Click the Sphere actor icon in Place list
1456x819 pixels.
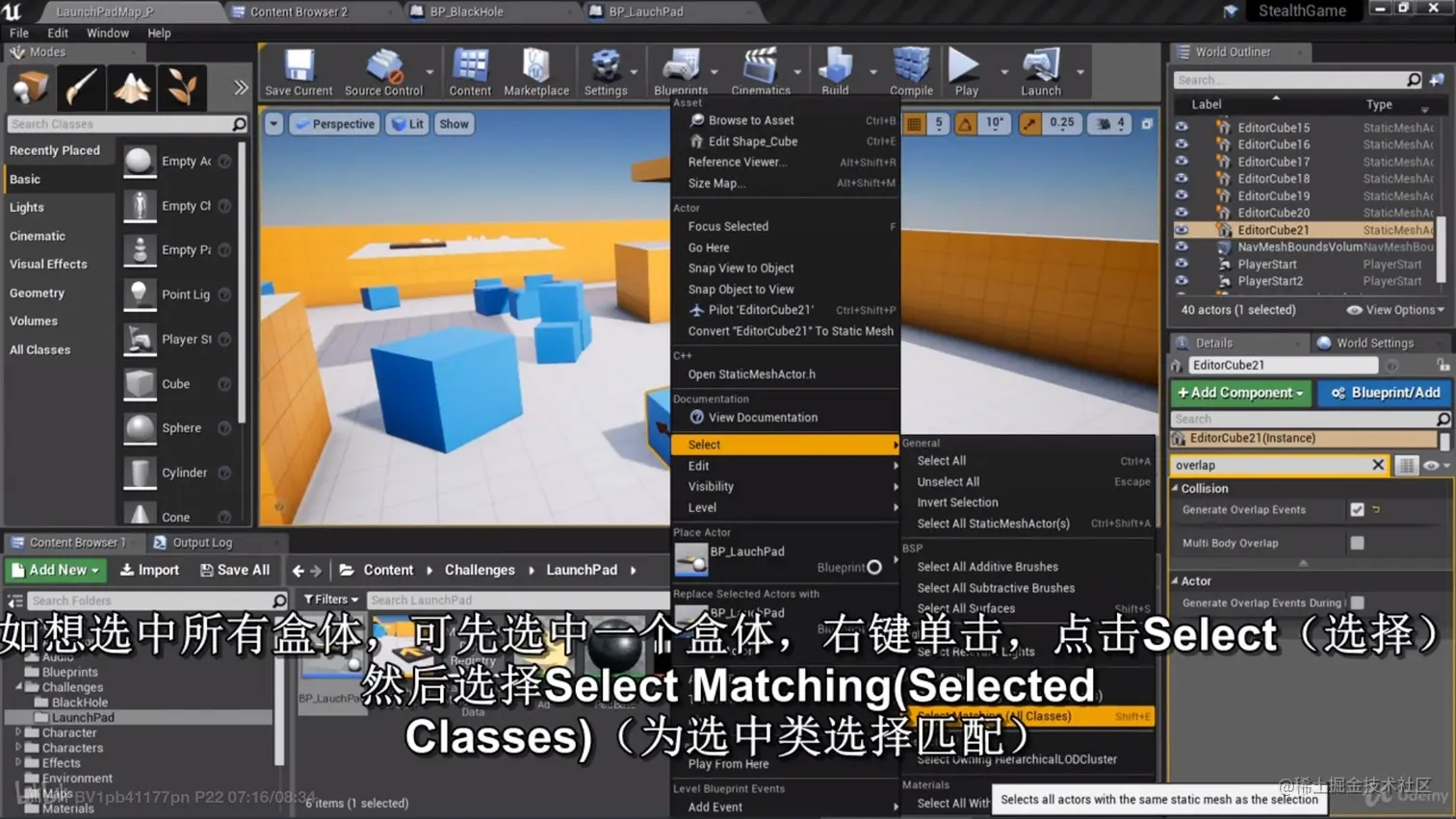tap(140, 428)
